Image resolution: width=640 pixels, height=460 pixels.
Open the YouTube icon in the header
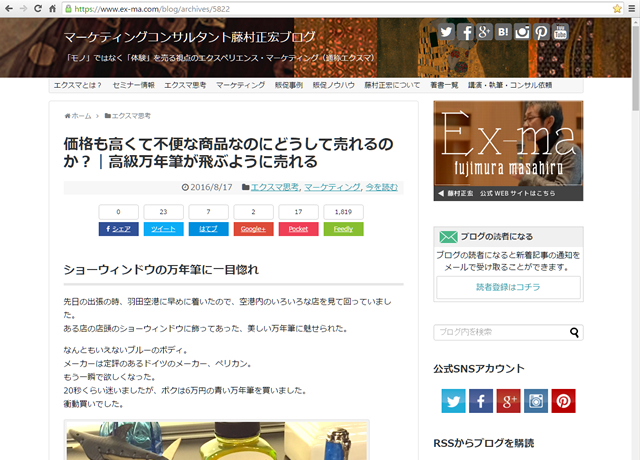click(560, 33)
